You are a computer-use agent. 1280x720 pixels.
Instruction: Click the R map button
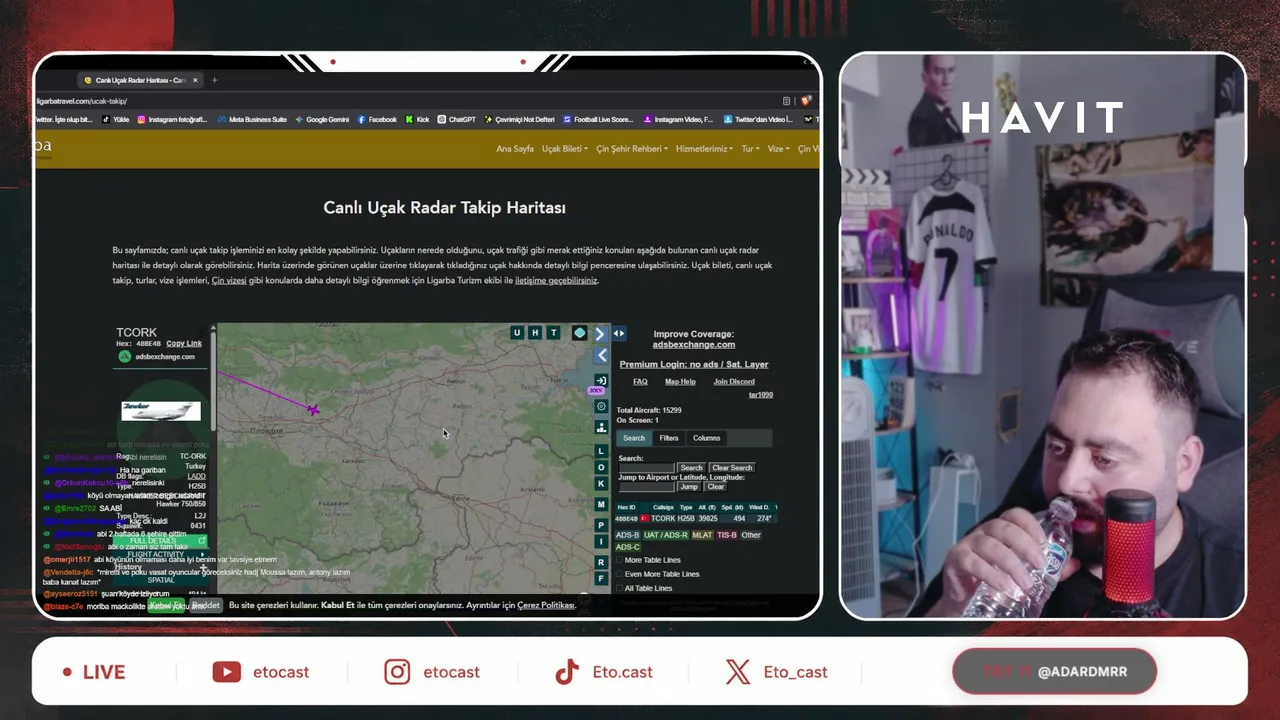click(601, 562)
